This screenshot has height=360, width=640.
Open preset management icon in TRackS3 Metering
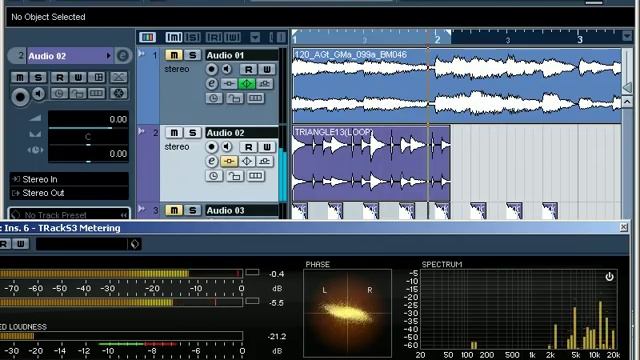135,244
